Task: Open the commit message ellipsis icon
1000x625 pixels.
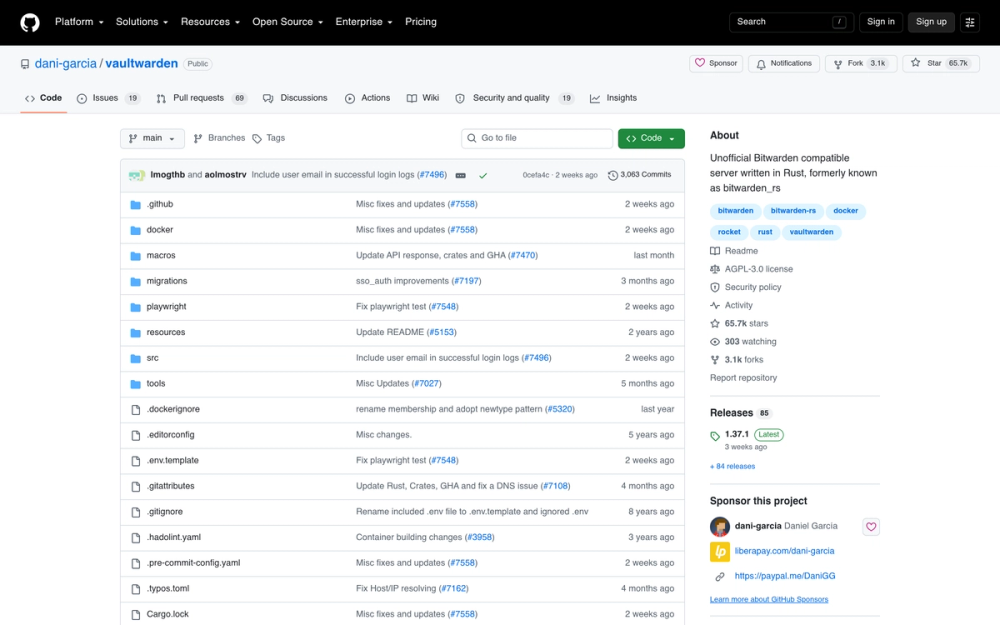Action: pos(460,175)
